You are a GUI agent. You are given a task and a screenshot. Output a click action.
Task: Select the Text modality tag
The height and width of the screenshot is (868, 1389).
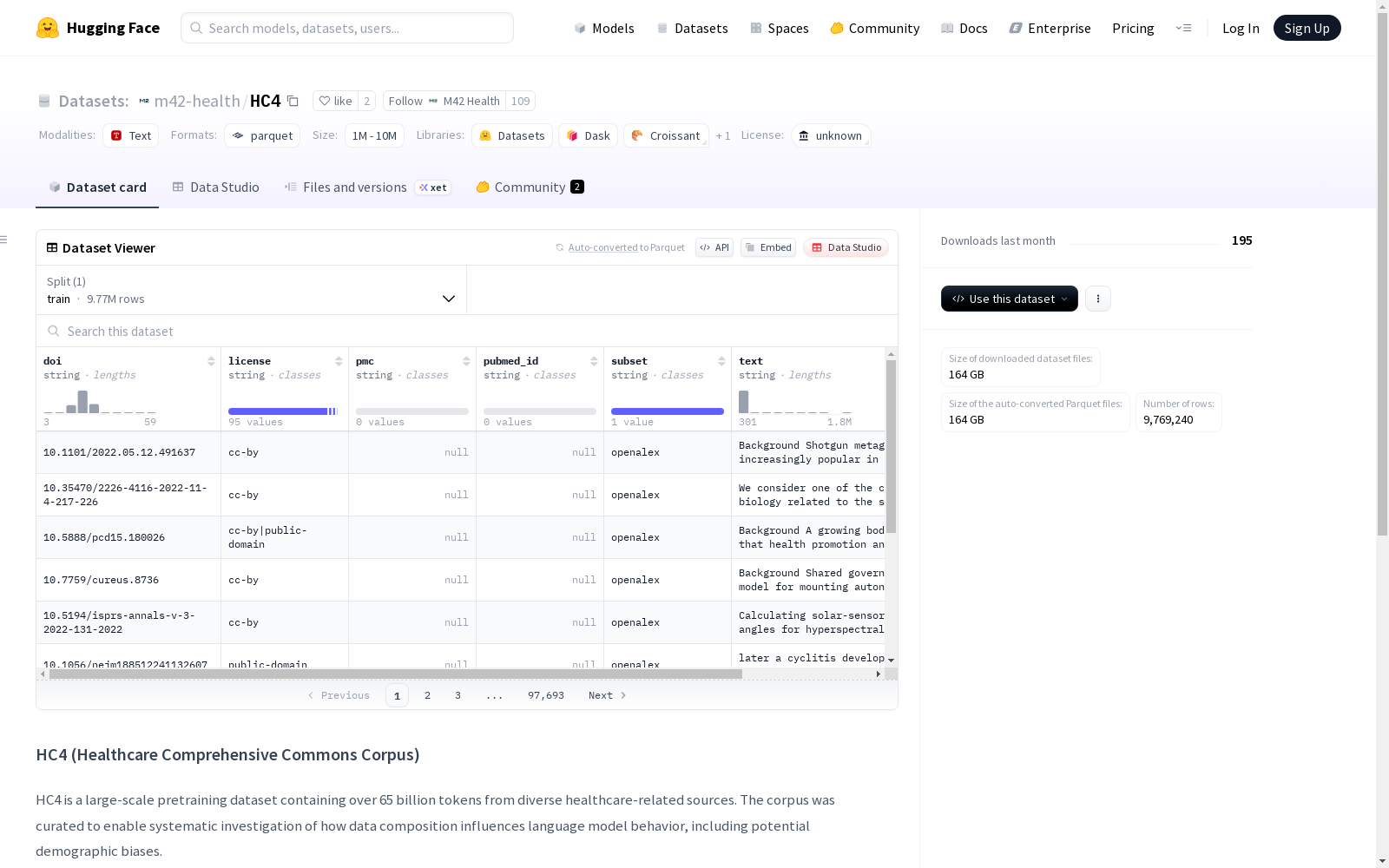131,135
